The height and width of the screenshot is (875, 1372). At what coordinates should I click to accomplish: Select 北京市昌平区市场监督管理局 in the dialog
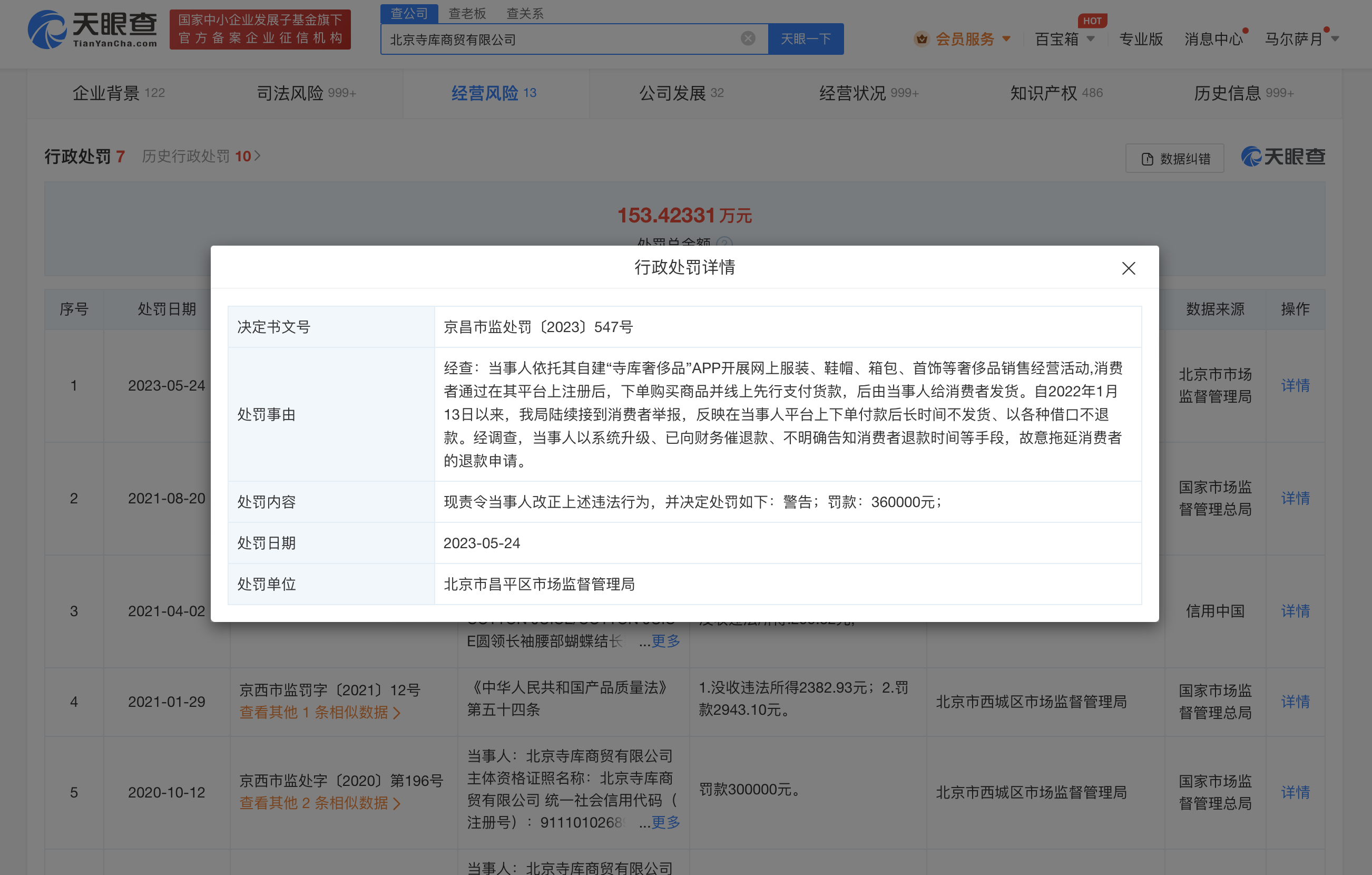[539, 584]
